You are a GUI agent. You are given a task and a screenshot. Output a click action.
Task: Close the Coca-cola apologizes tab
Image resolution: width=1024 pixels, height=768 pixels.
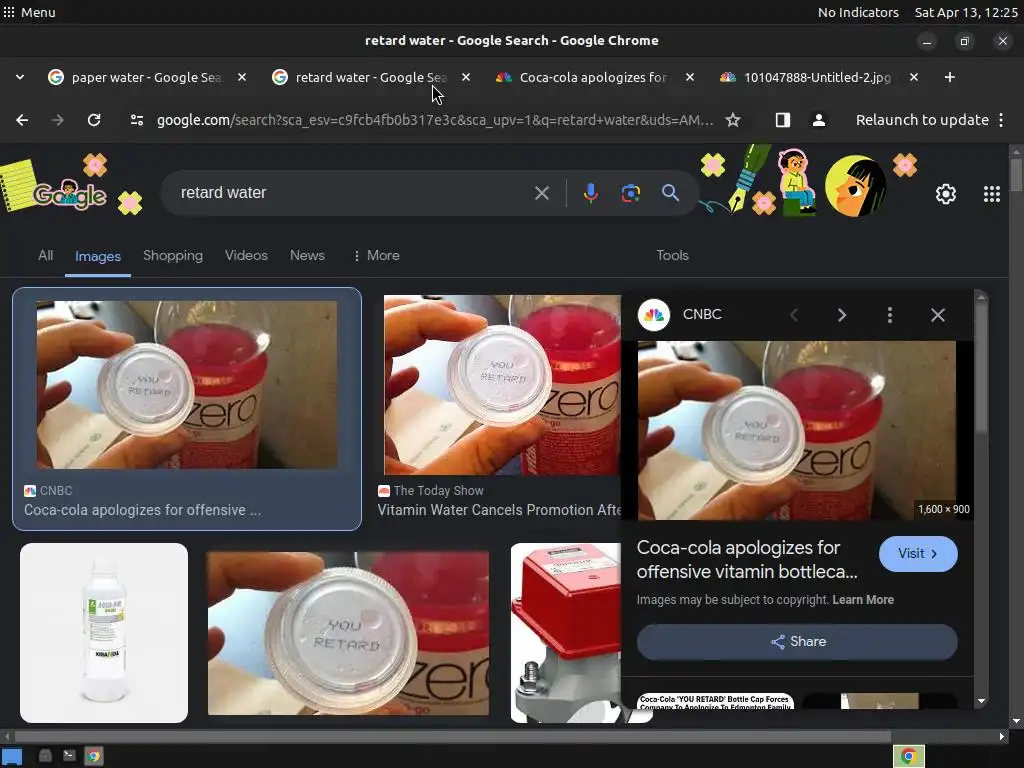pyautogui.click(x=690, y=77)
